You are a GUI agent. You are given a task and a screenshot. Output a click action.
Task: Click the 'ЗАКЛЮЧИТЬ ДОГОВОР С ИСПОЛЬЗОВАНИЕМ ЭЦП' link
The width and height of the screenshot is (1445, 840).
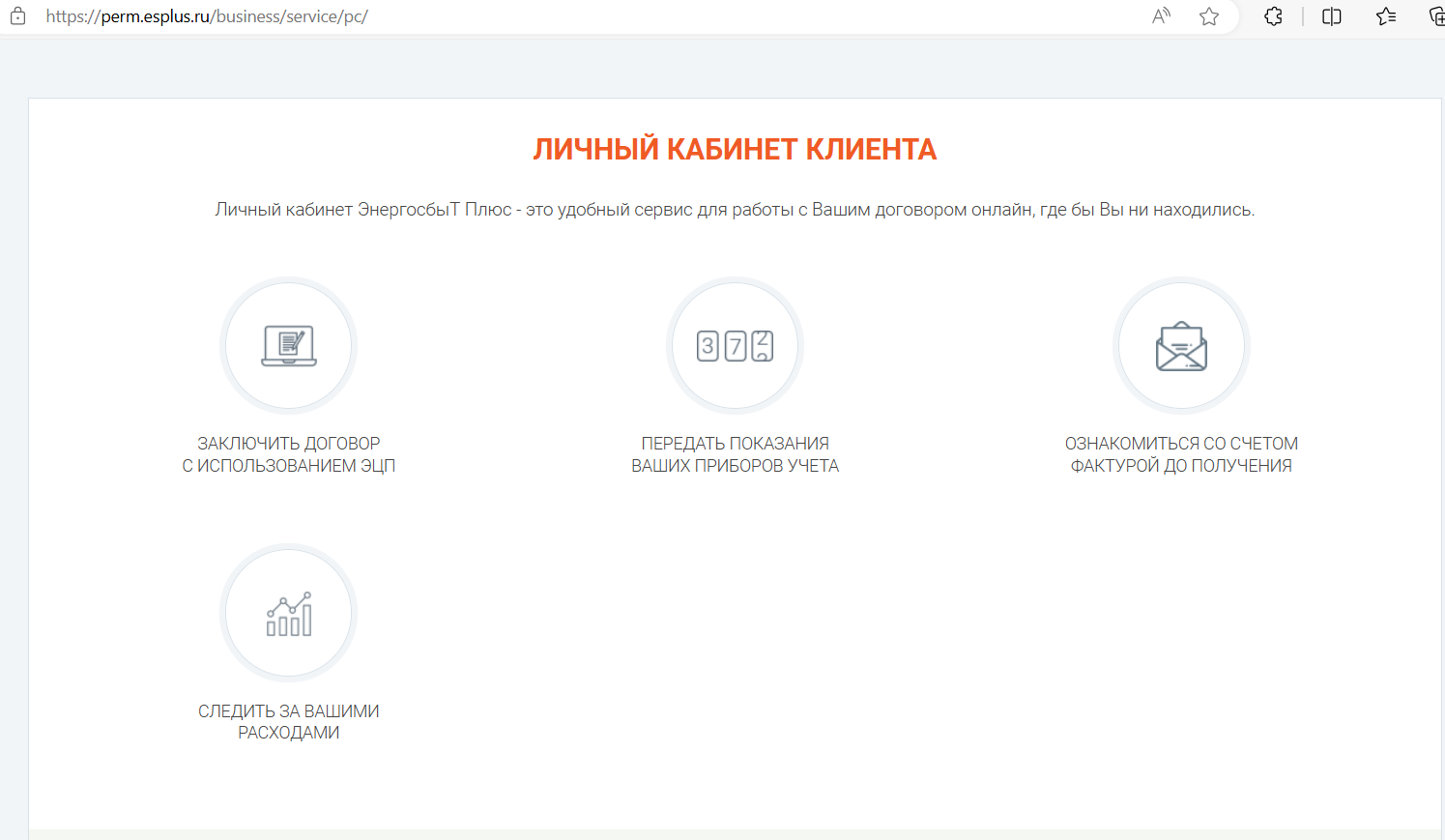288,454
